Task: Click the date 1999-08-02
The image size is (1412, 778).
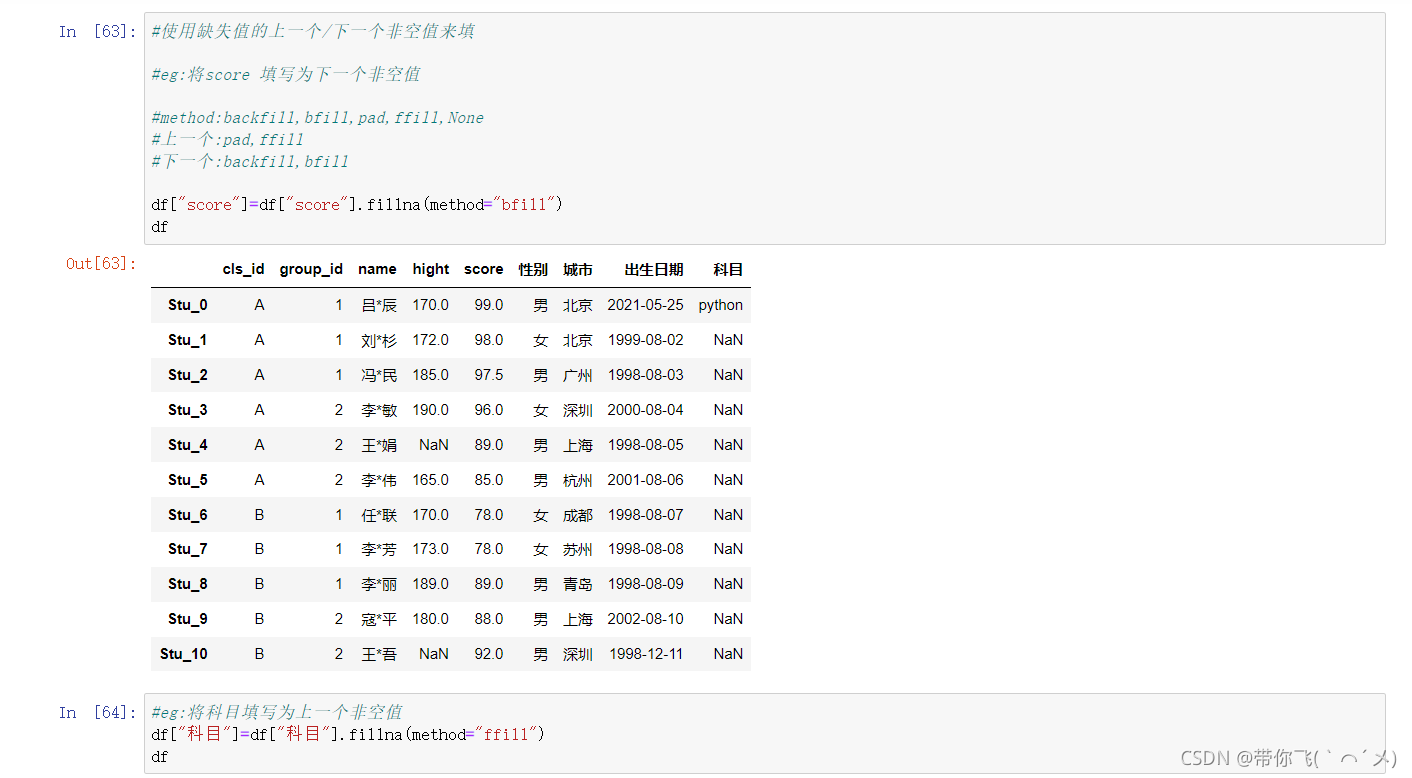Action: point(646,340)
